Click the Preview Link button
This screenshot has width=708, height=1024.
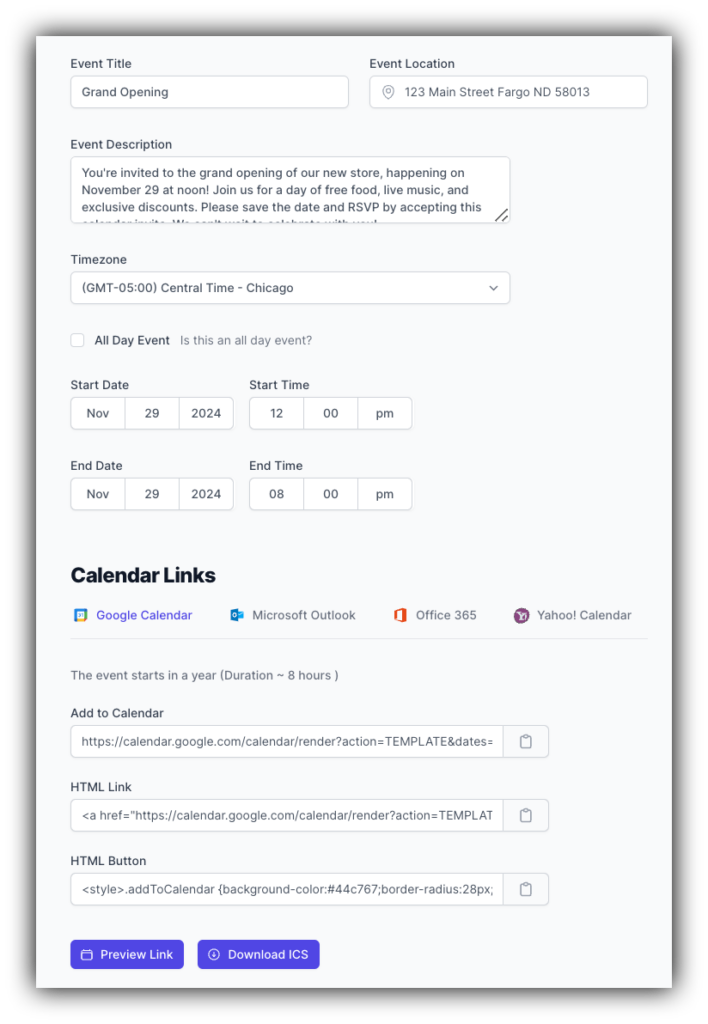pyautogui.click(x=126, y=954)
